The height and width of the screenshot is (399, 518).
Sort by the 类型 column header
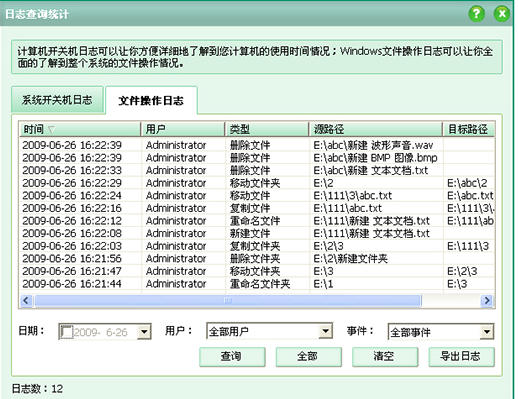click(267, 129)
